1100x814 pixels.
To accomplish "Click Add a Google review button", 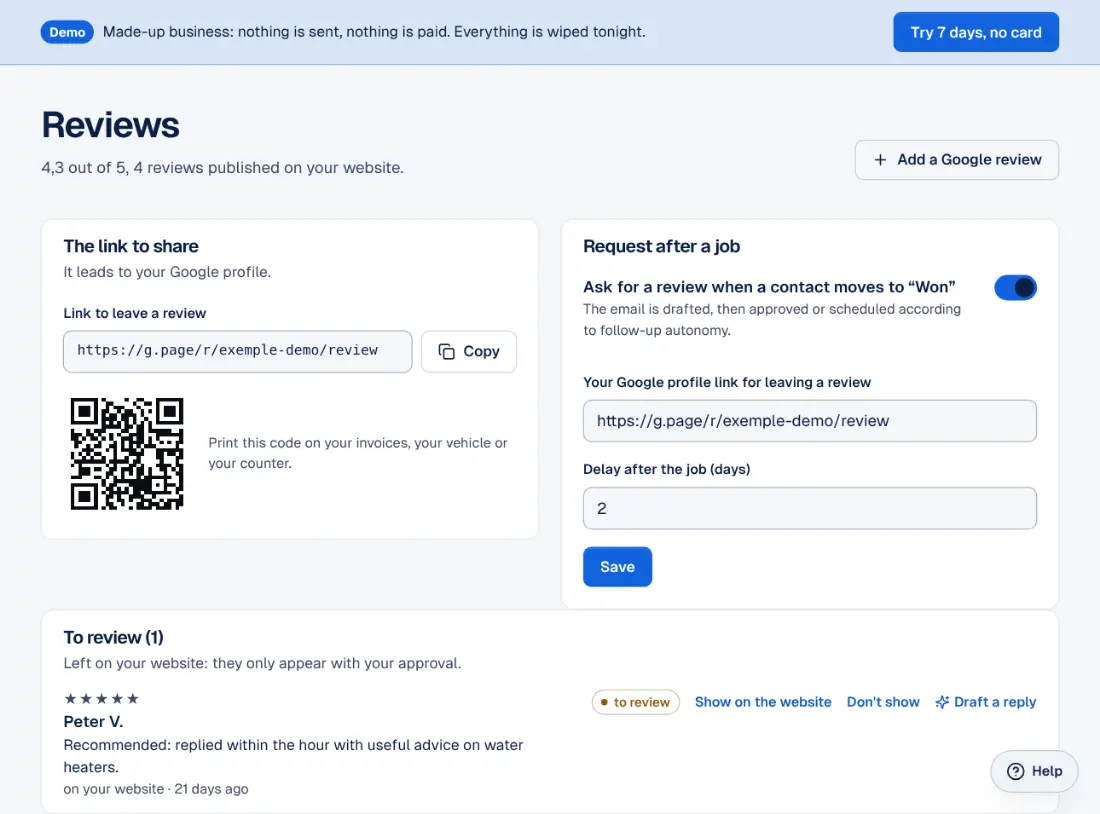I will pyautogui.click(x=956, y=160).
